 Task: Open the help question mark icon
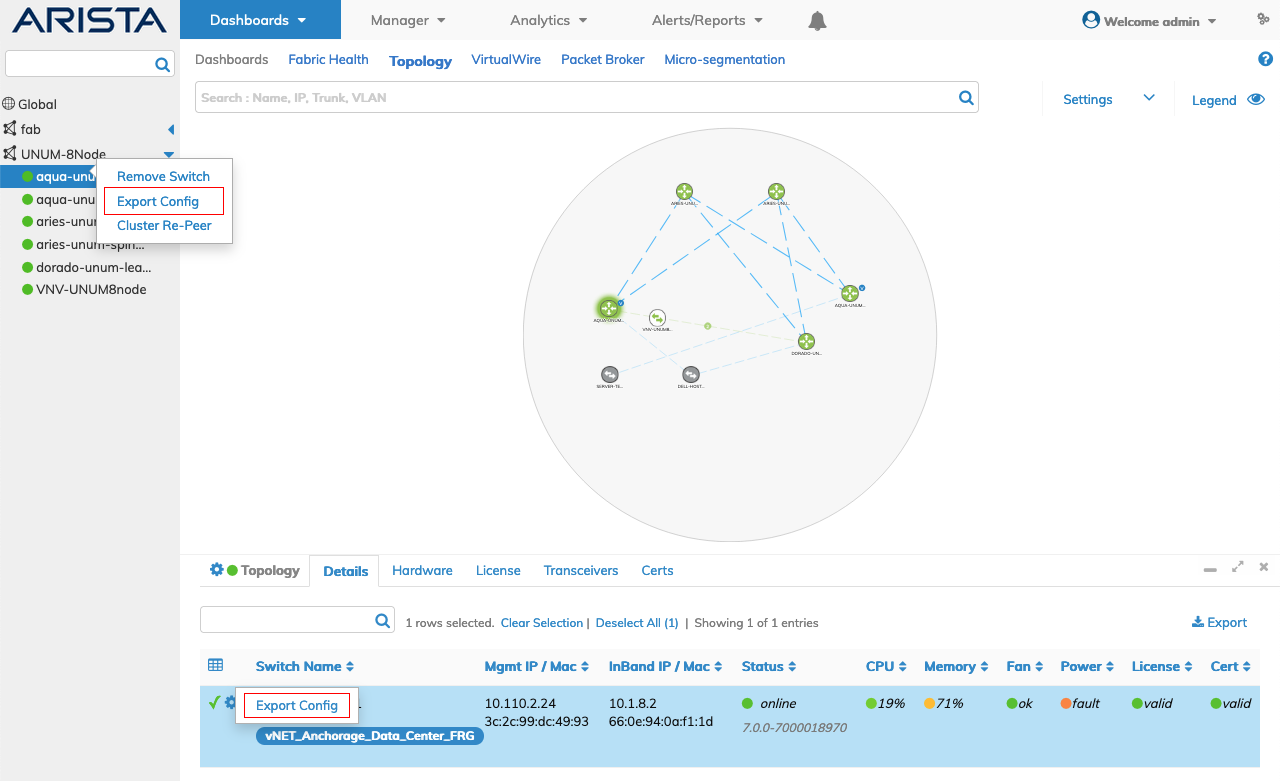click(1265, 59)
